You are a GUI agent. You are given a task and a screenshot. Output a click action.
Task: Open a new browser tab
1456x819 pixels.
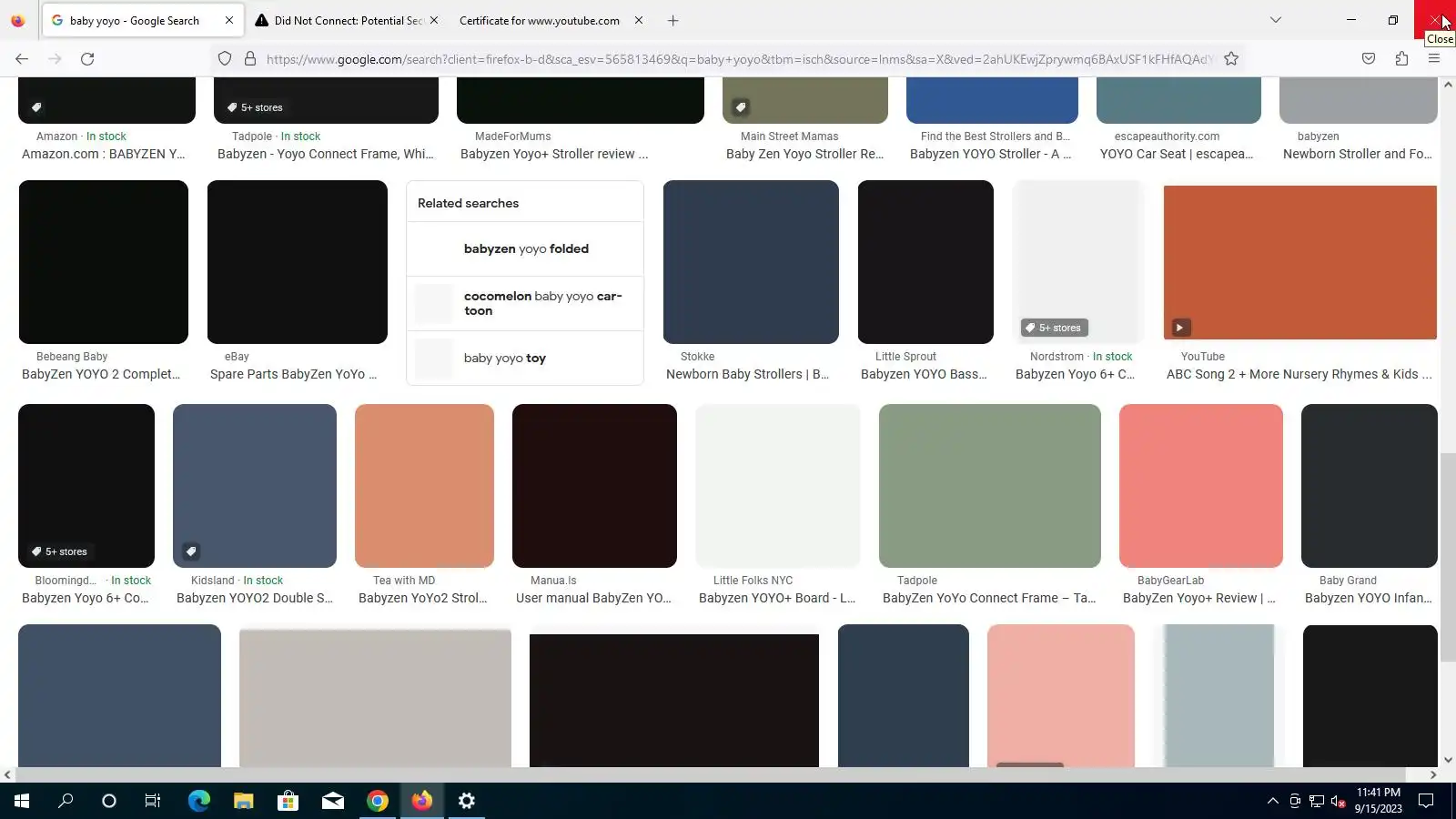pos(673,20)
